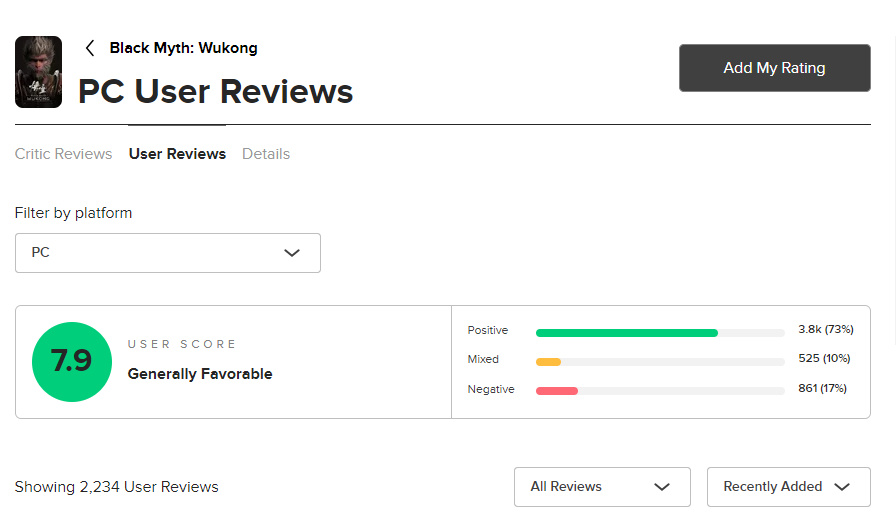The width and height of the screenshot is (896, 516).
Task: Go to the Black Myth: Wukong game page link
Action: coord(183,48)
